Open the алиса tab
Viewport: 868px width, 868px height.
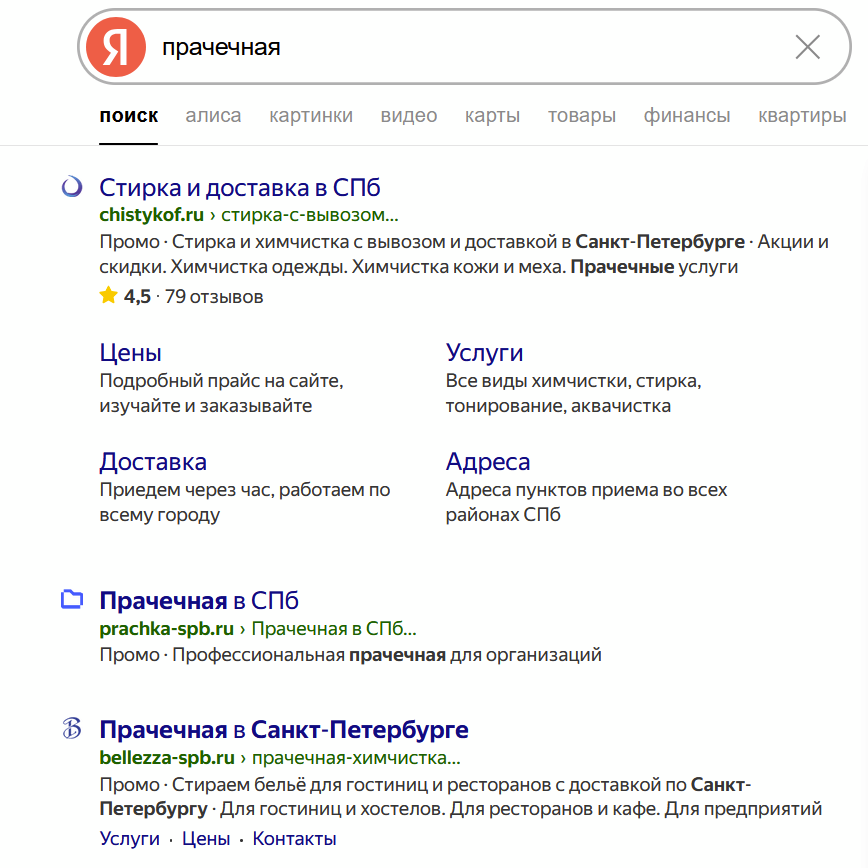(212, 115)
